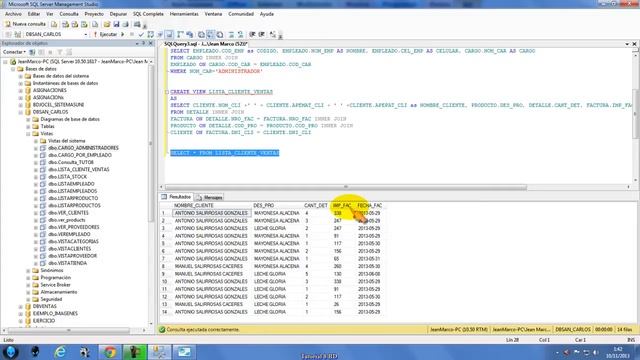Expand the ASIGNACIONES database
640x360 pixels.
tap(20, 91)
